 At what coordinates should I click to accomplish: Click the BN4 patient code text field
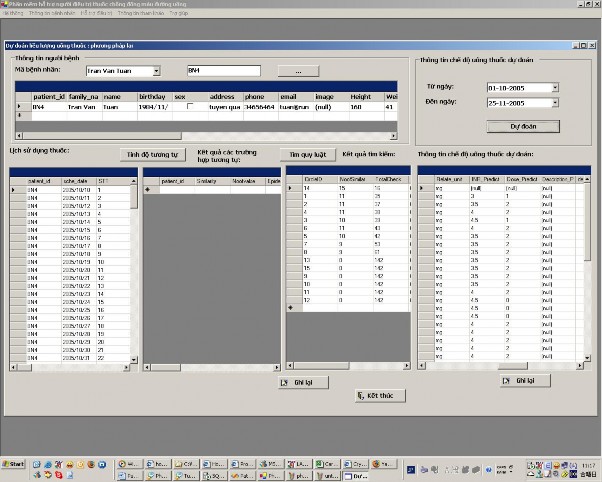coord(223,71)
